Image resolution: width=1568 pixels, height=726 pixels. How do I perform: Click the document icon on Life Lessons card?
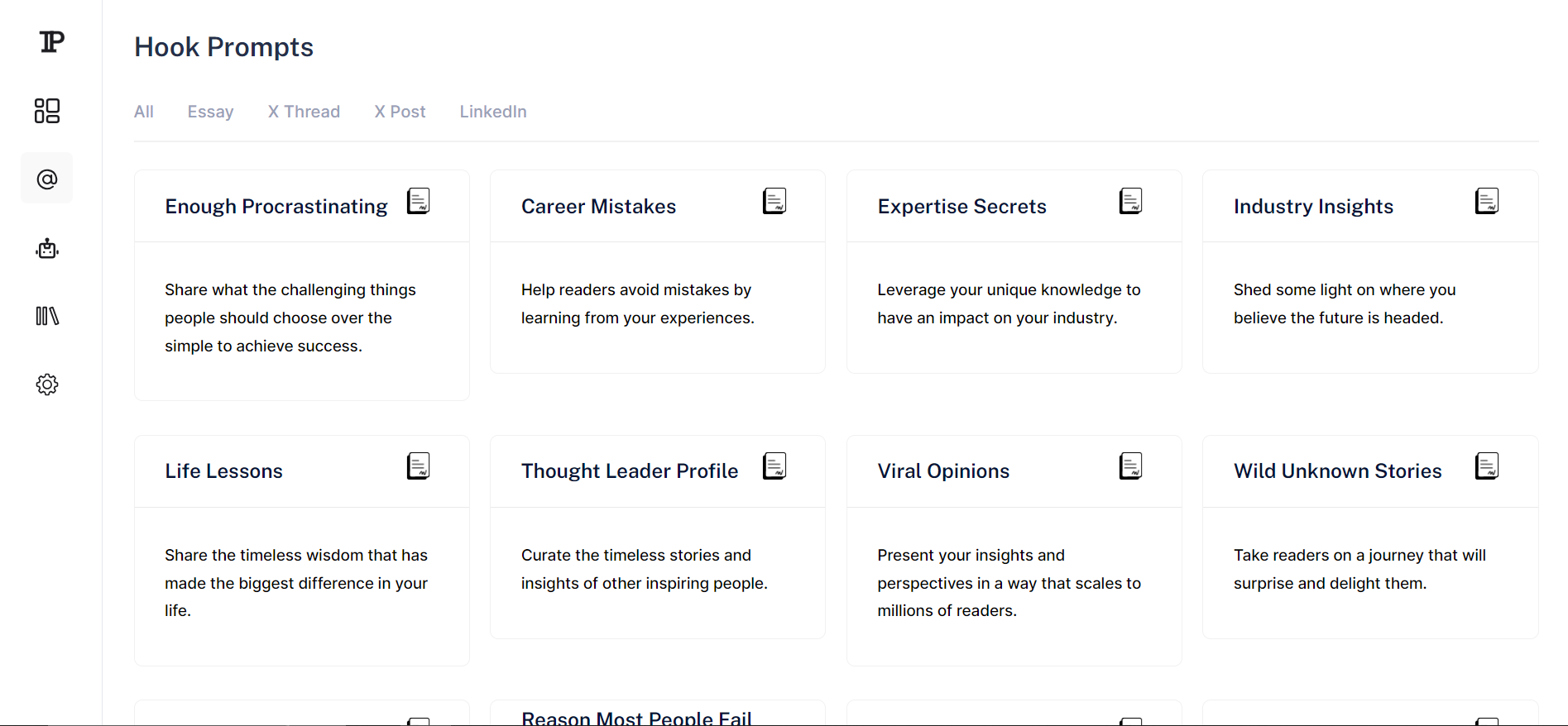[419, 466]
